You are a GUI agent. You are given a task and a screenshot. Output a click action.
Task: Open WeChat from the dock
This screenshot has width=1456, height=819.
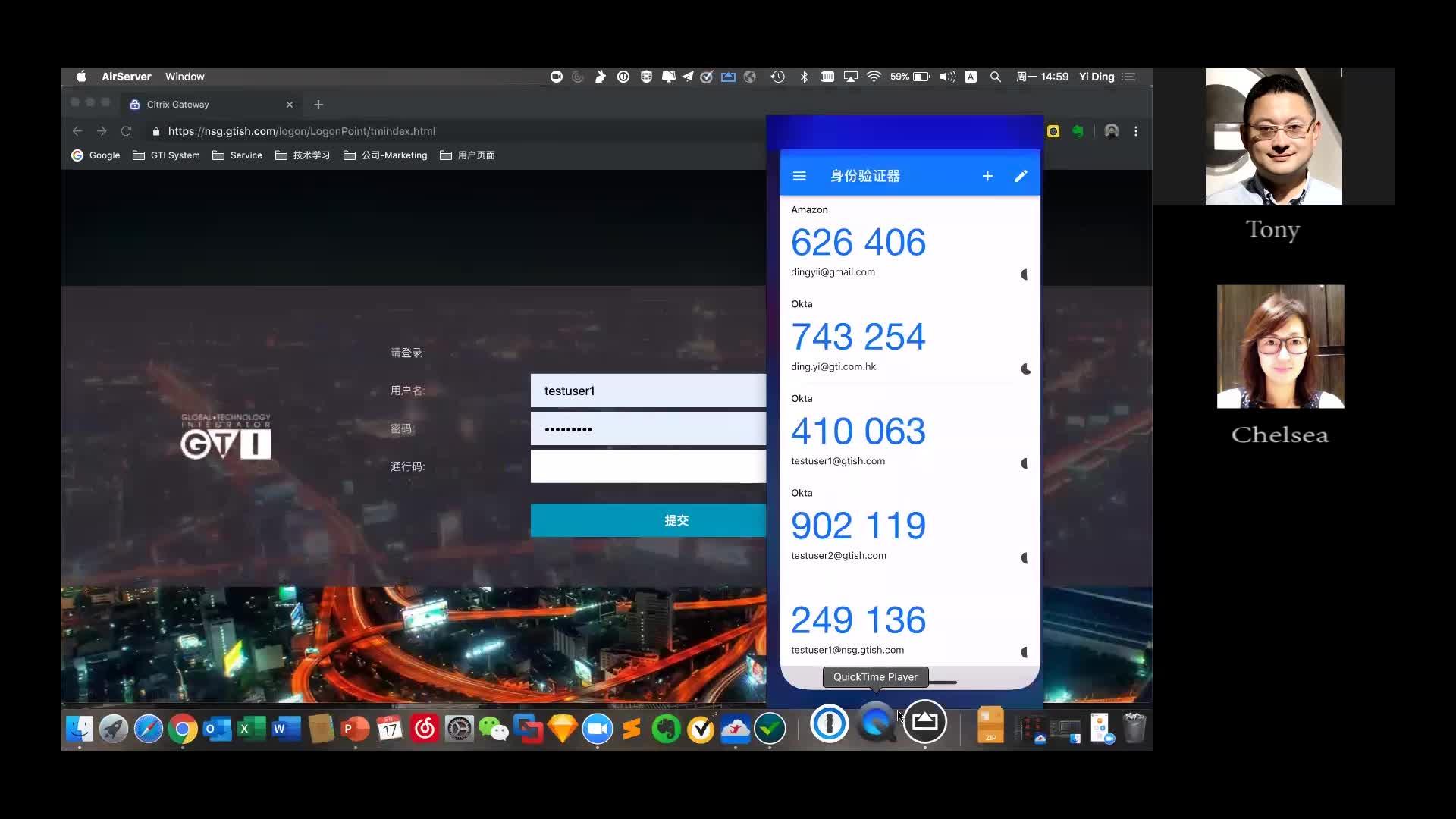[x=494, y=730]
